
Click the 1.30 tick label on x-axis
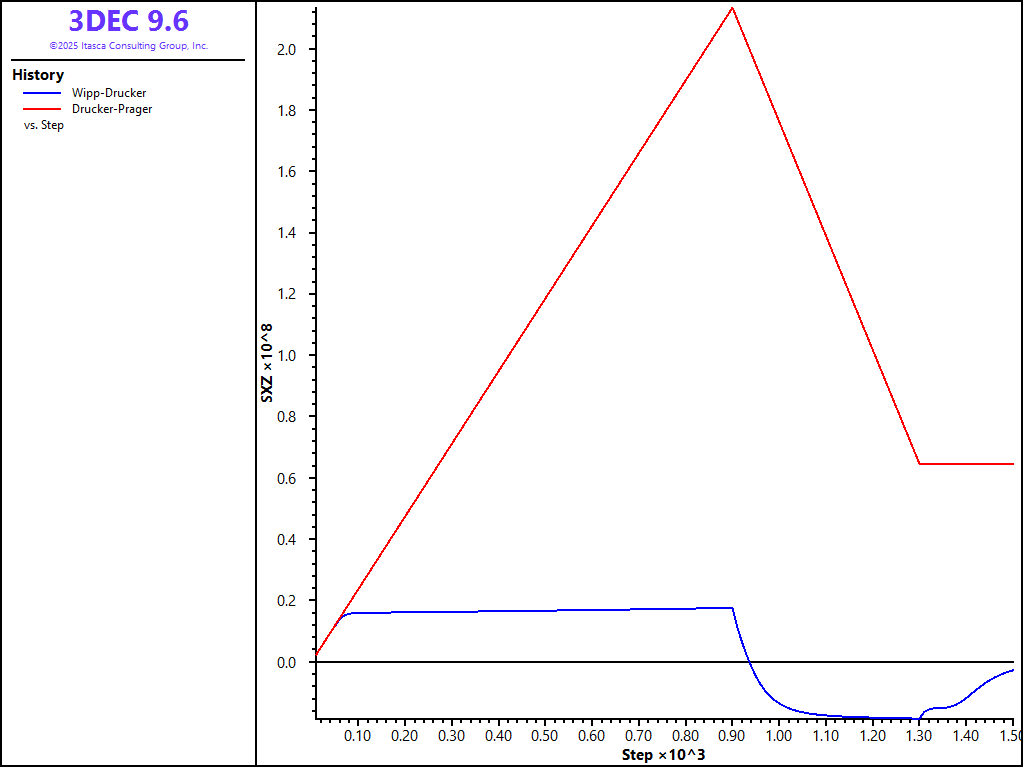click(x=919, y=736)
